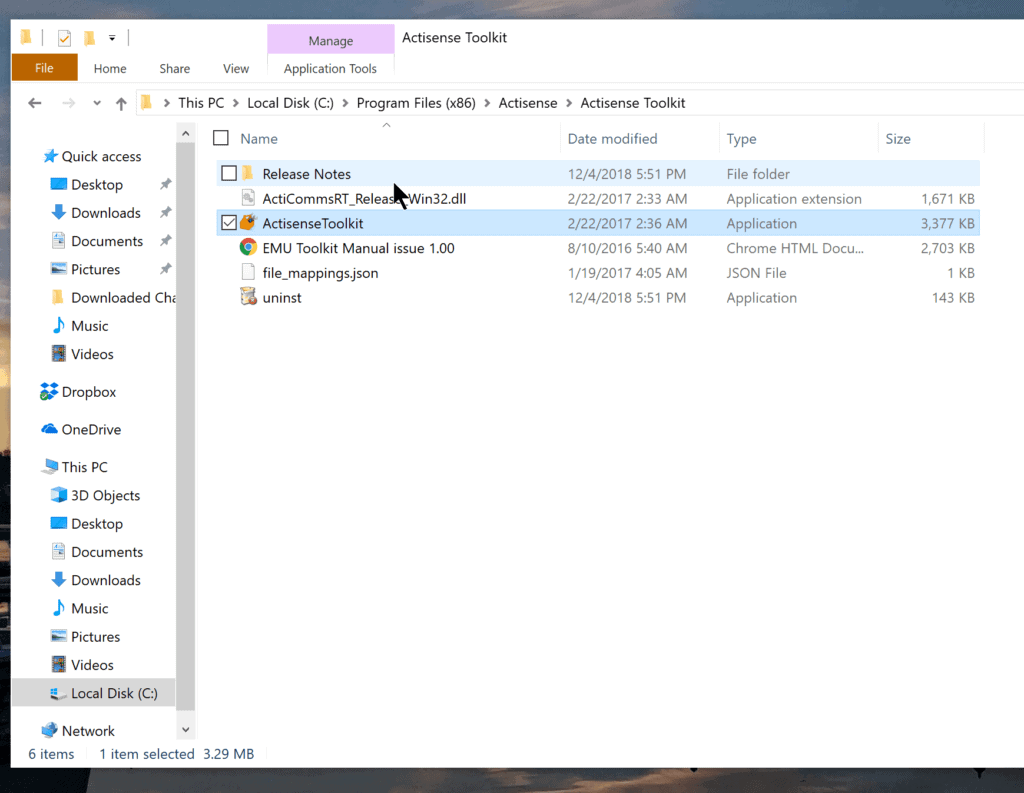Image resolution: width=1024 pixels, height=793 pixels.
Task: Select the ActiCommsRT DLL file icon
Action: [248, 198]
